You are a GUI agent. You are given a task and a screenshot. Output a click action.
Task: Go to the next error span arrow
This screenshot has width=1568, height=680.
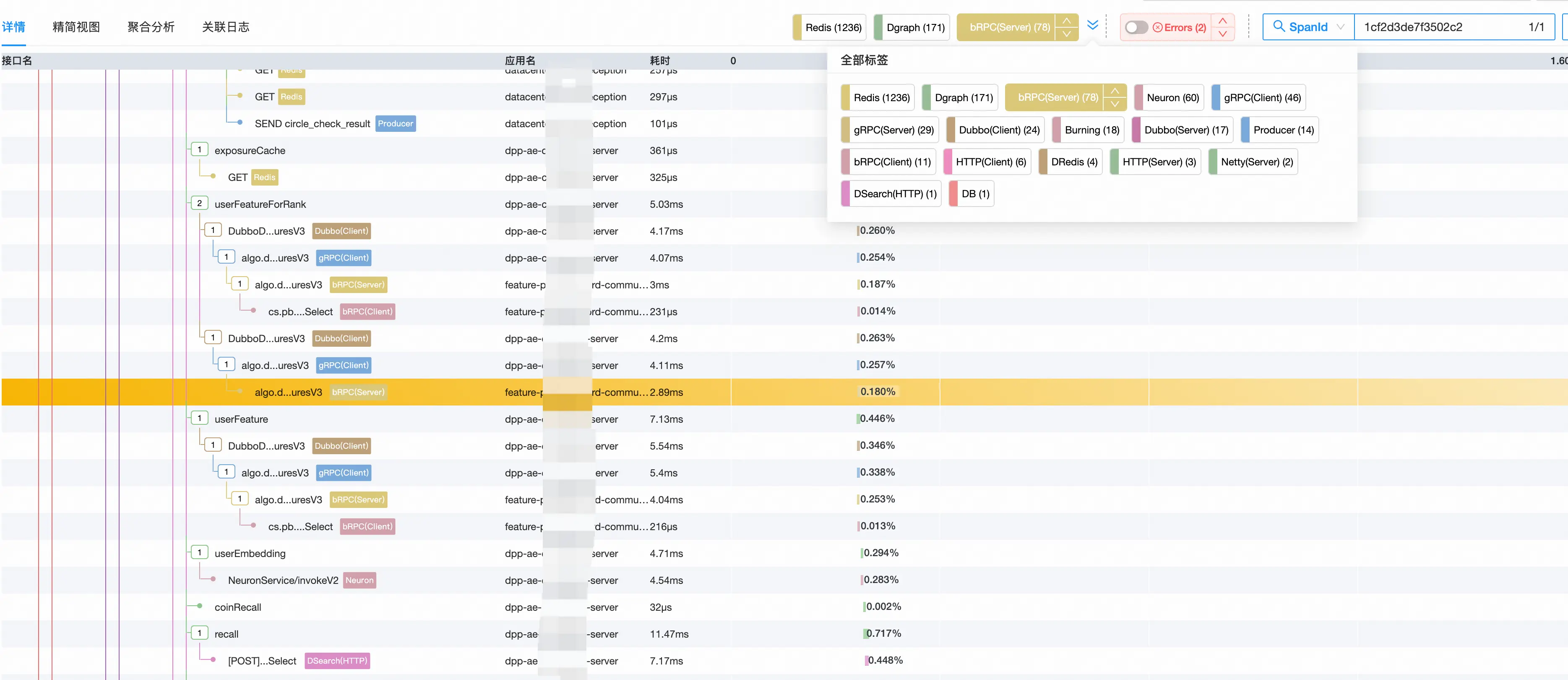[1222, 34]
